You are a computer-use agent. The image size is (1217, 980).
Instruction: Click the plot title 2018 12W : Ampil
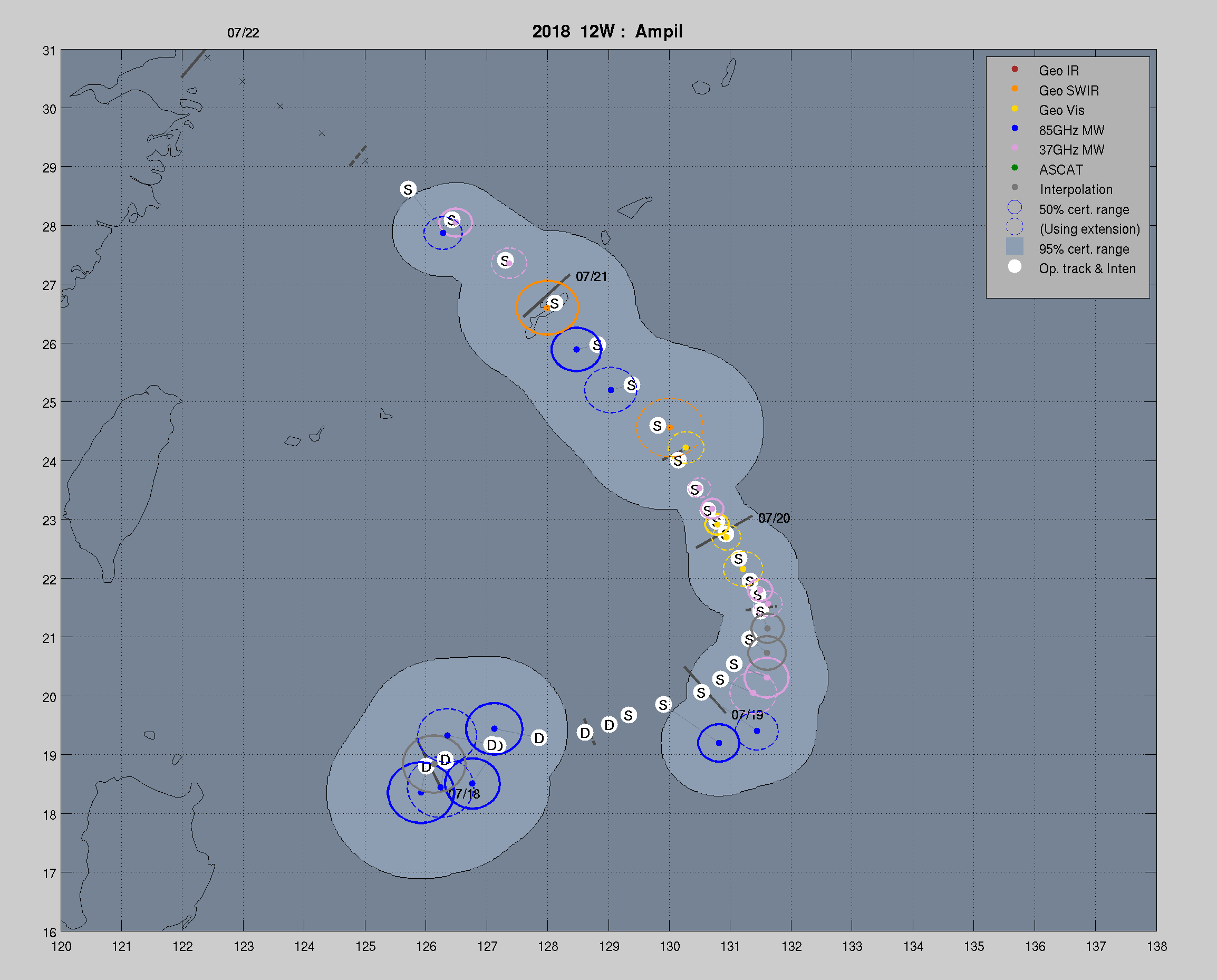coord(607,31)
